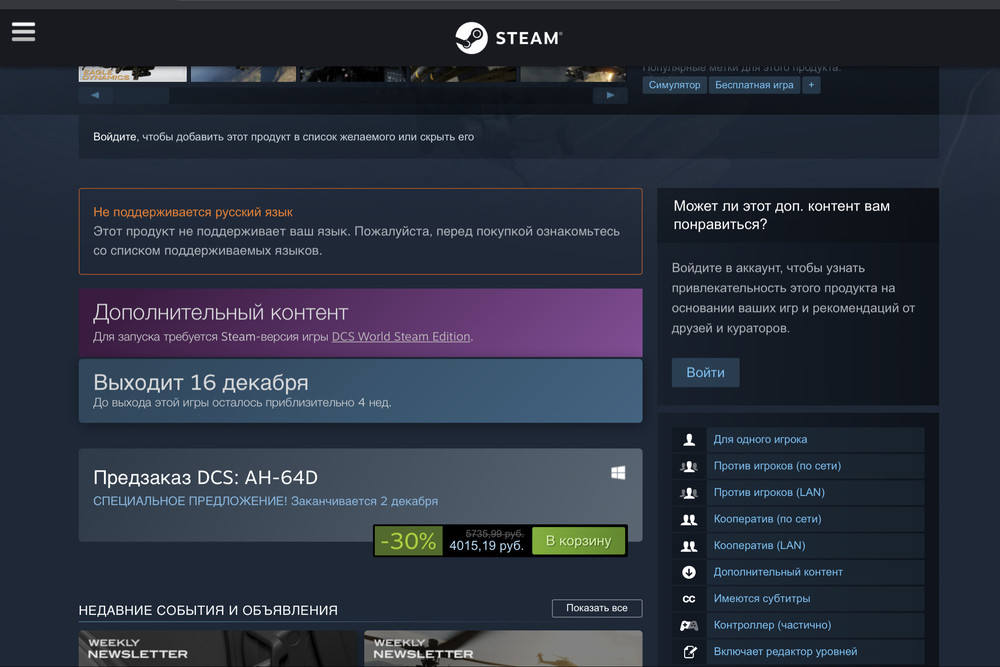Click the Может ли этот доп. контент heading
The image size is (1000, 667).
tap(781, 215)
